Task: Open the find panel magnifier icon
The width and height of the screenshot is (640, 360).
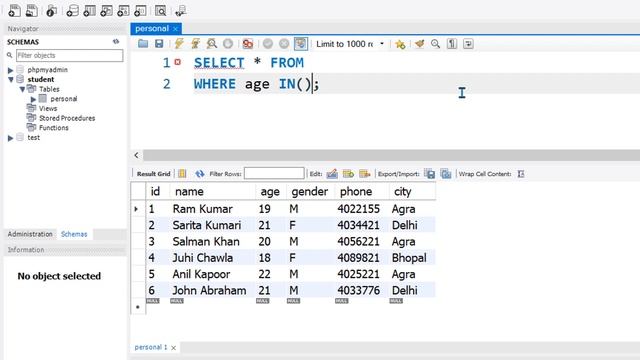Action: point(436,44)
